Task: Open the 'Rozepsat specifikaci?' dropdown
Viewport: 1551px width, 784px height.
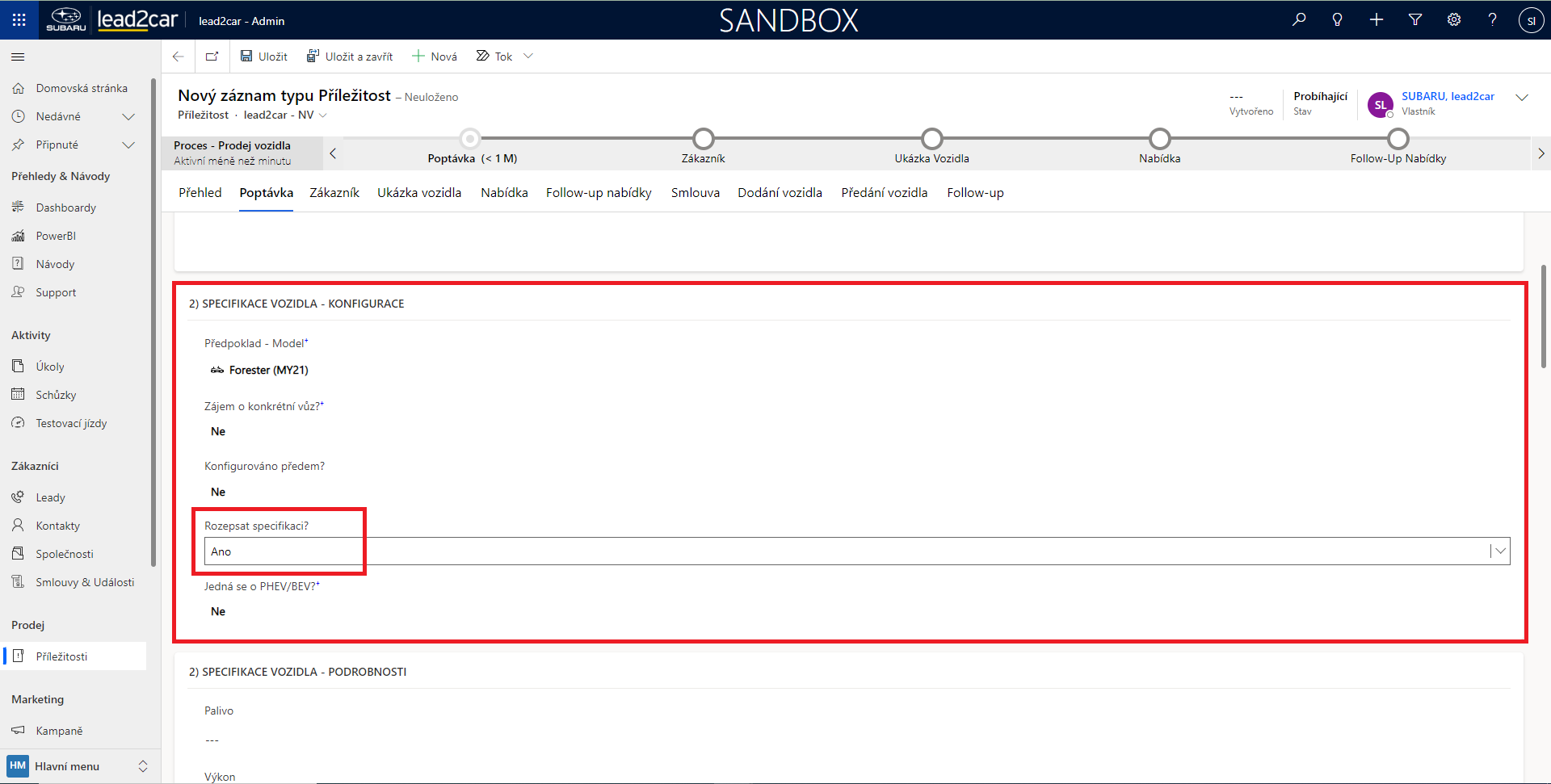Action: pos(1499,551)
